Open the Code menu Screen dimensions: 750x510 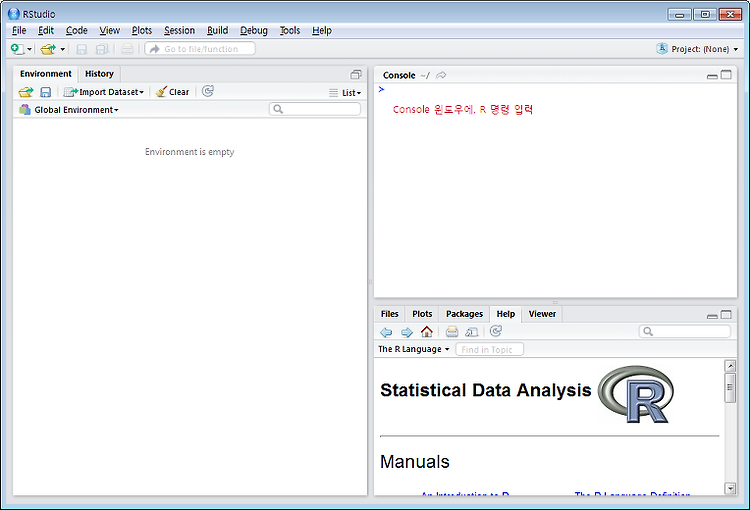pos(77,30)
